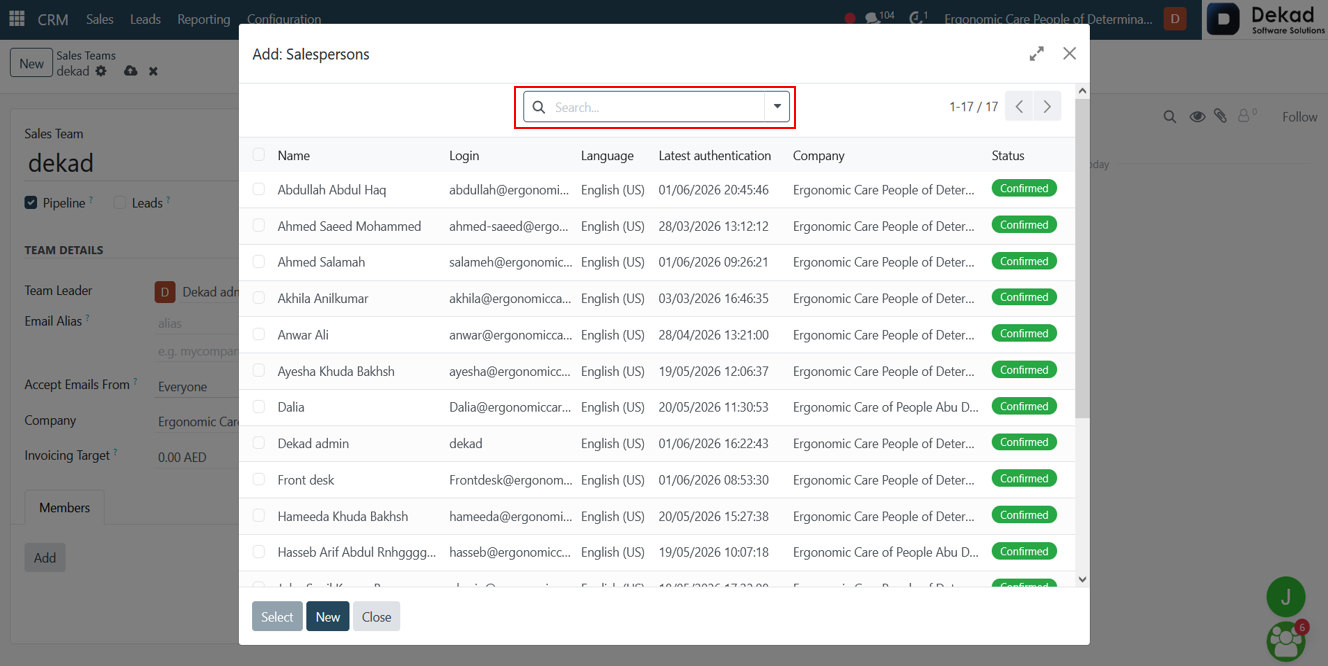Select the Front desk name cell

[x=306, y=480]
